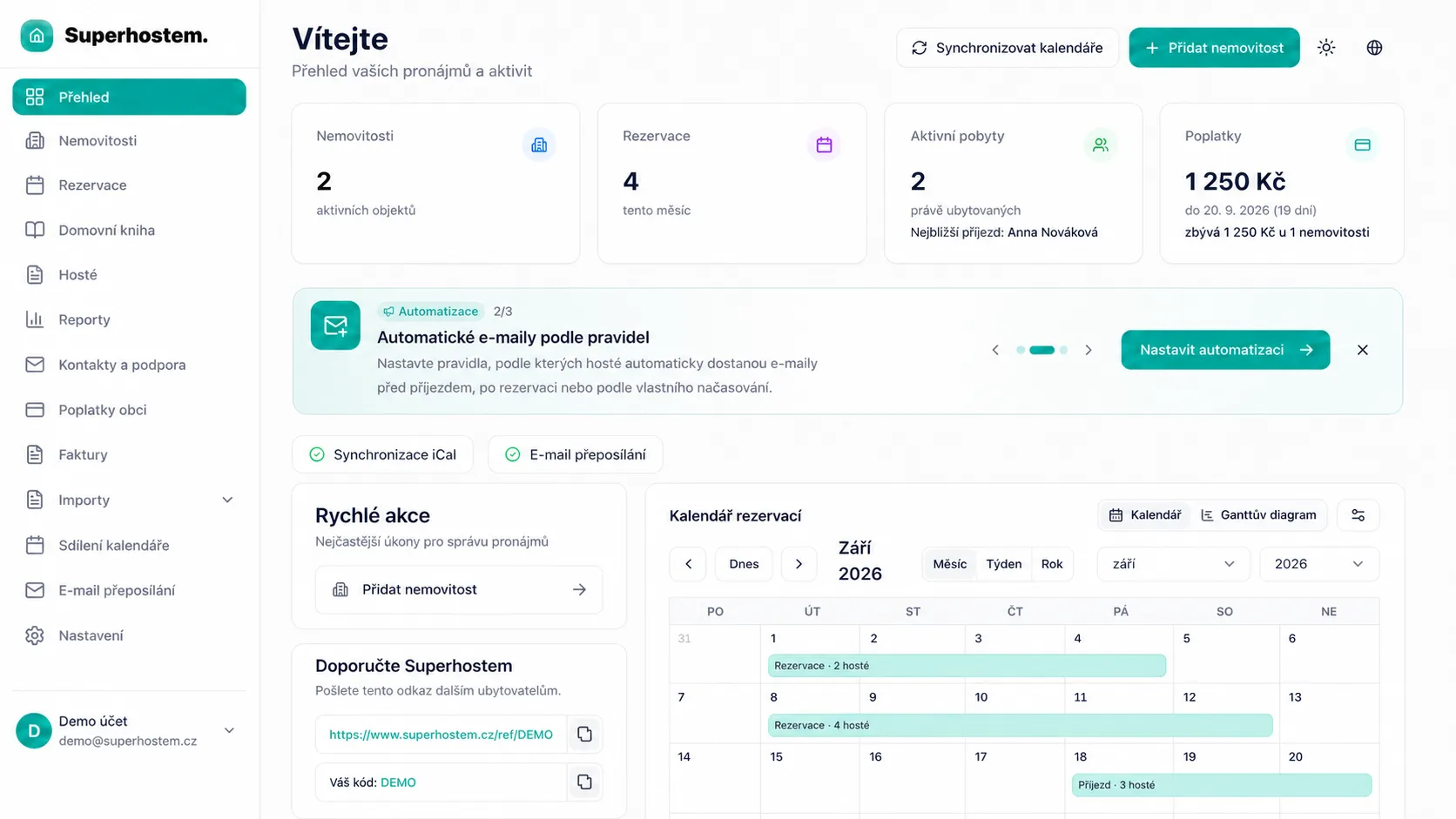Screen dimensions: 1456x819
Task: Click the Rezervace card calendar icon
Action: [824, 144]
